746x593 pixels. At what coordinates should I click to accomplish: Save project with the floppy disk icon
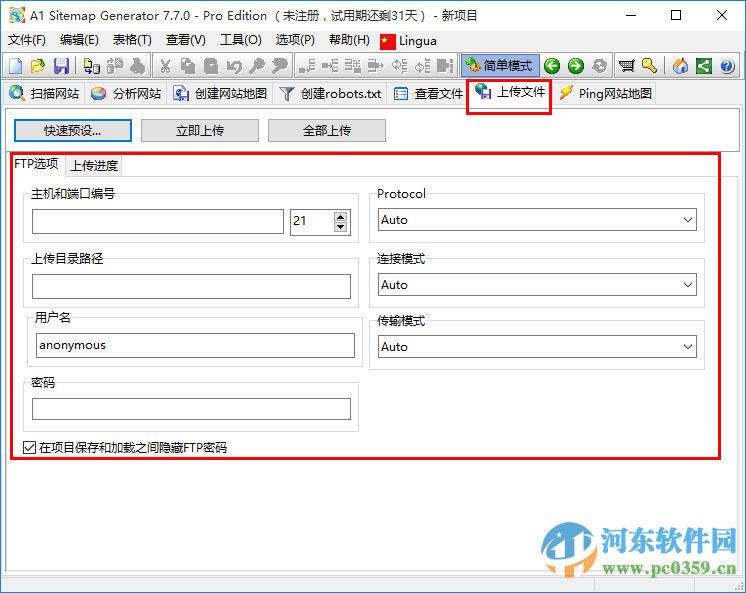point(61,66)
